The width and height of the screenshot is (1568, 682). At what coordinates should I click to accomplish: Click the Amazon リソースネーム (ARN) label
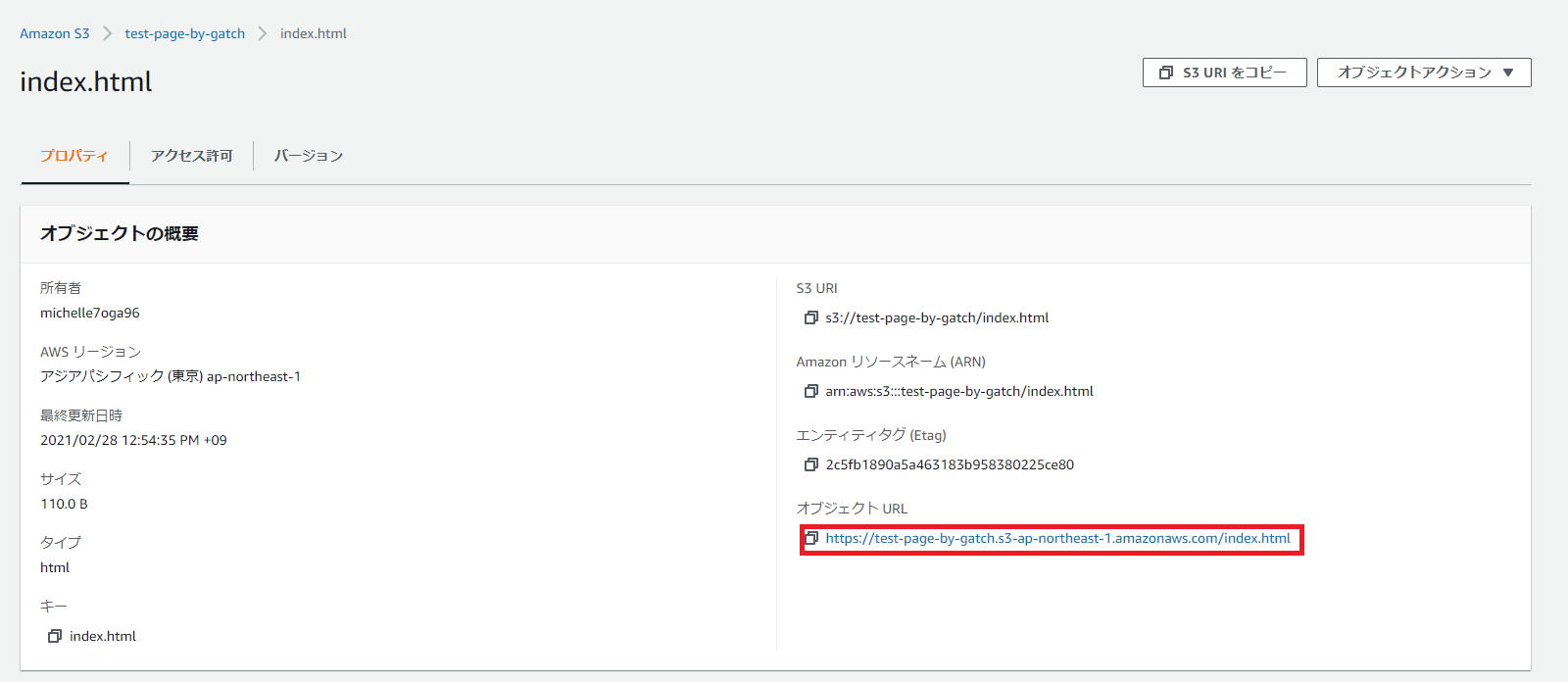(x=891, y=361)
